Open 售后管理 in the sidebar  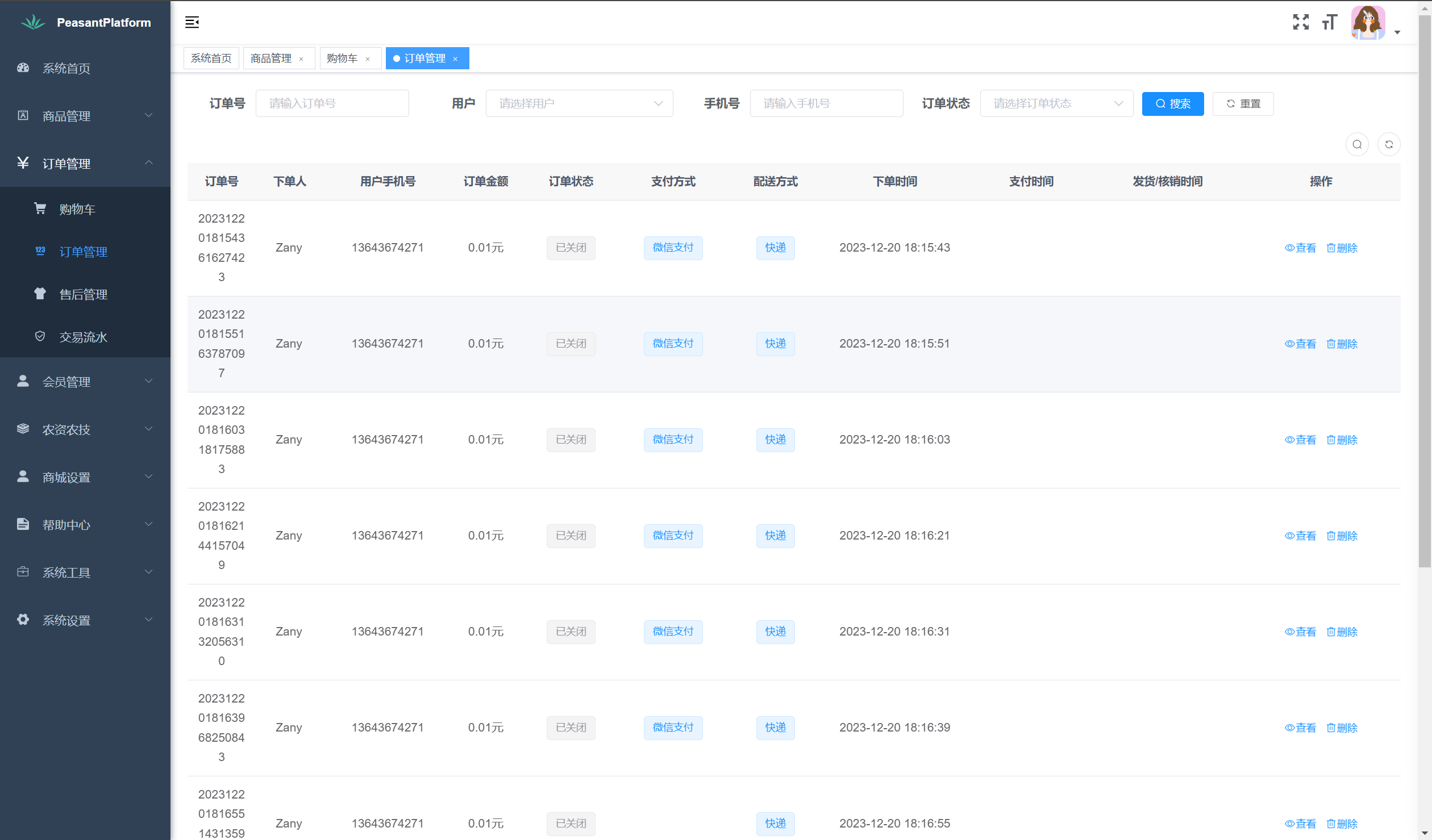(x=85, y=294)
